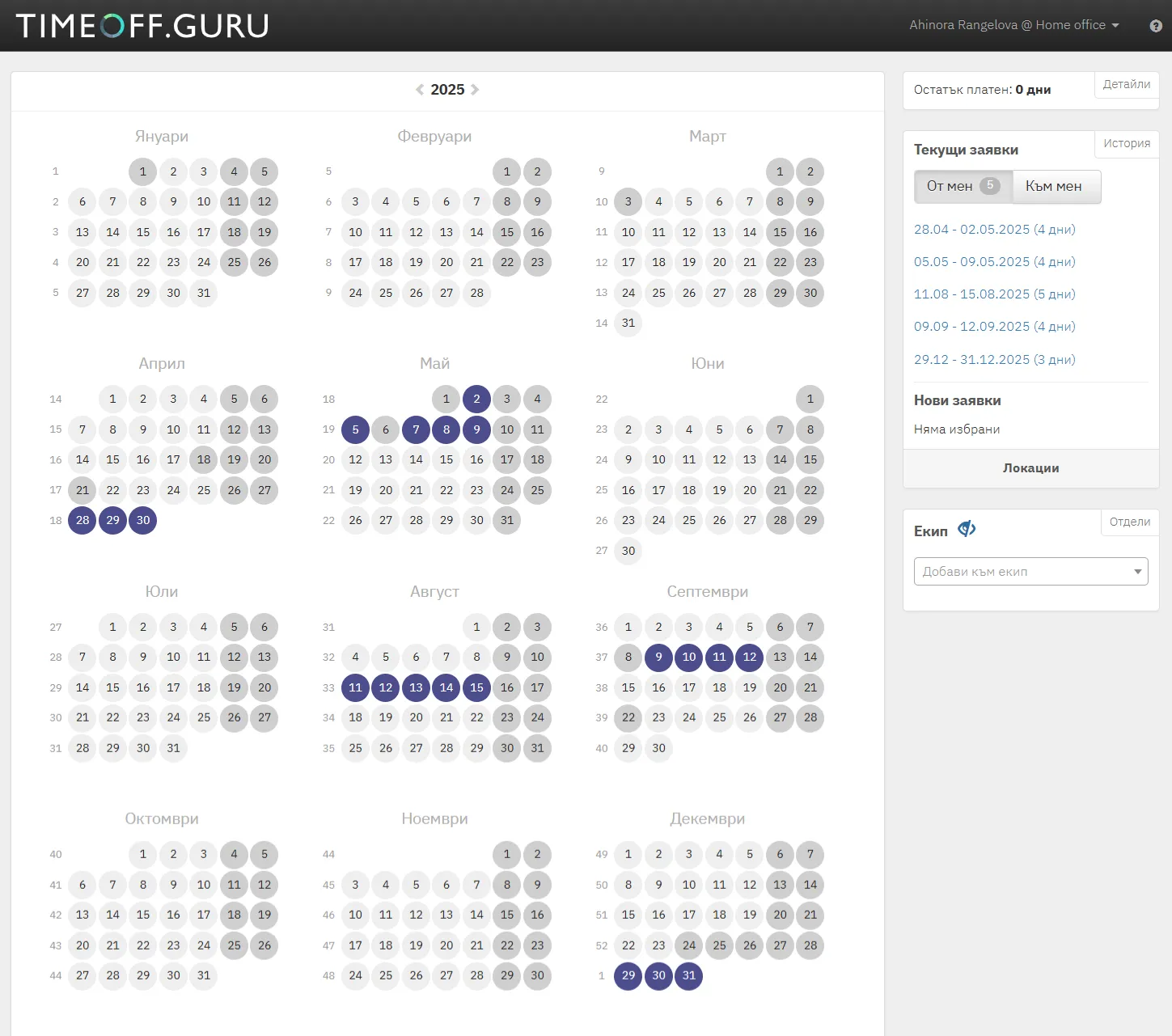Click the Нови заявки heading
1172x1036 pixels.
958,400
